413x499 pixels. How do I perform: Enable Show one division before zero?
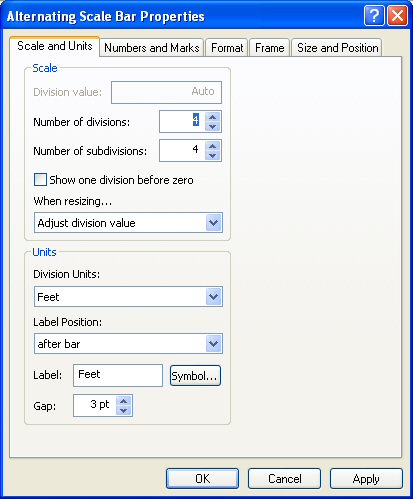(40, 180)
